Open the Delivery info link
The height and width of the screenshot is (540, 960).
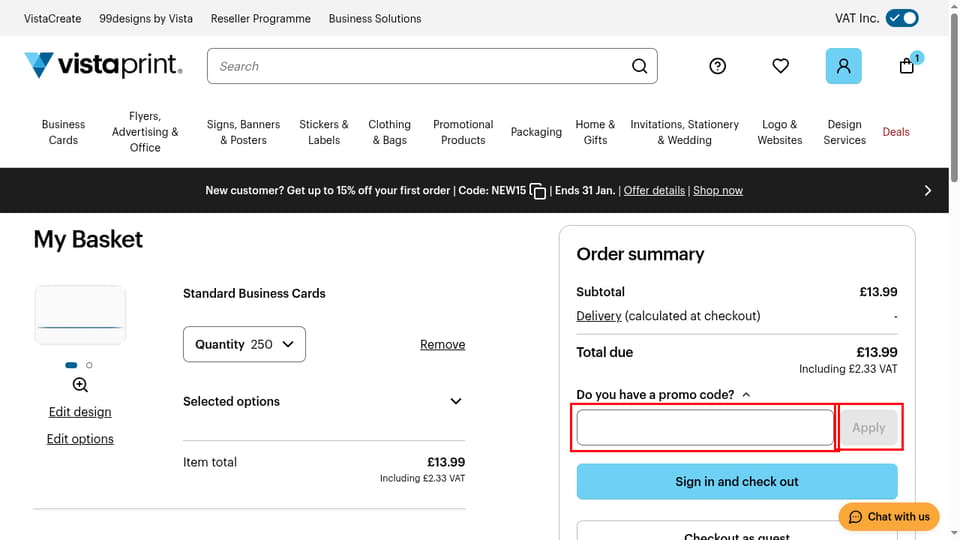(599, 316)
